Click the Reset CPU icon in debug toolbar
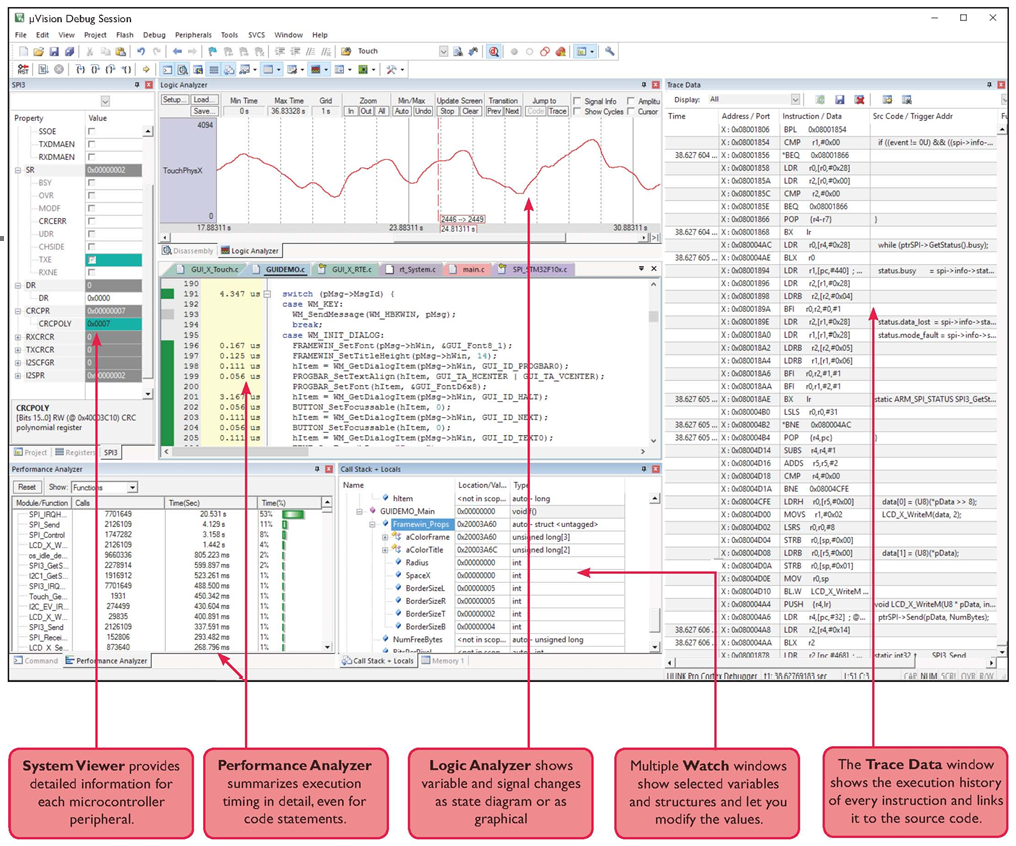 pos(21,69)
